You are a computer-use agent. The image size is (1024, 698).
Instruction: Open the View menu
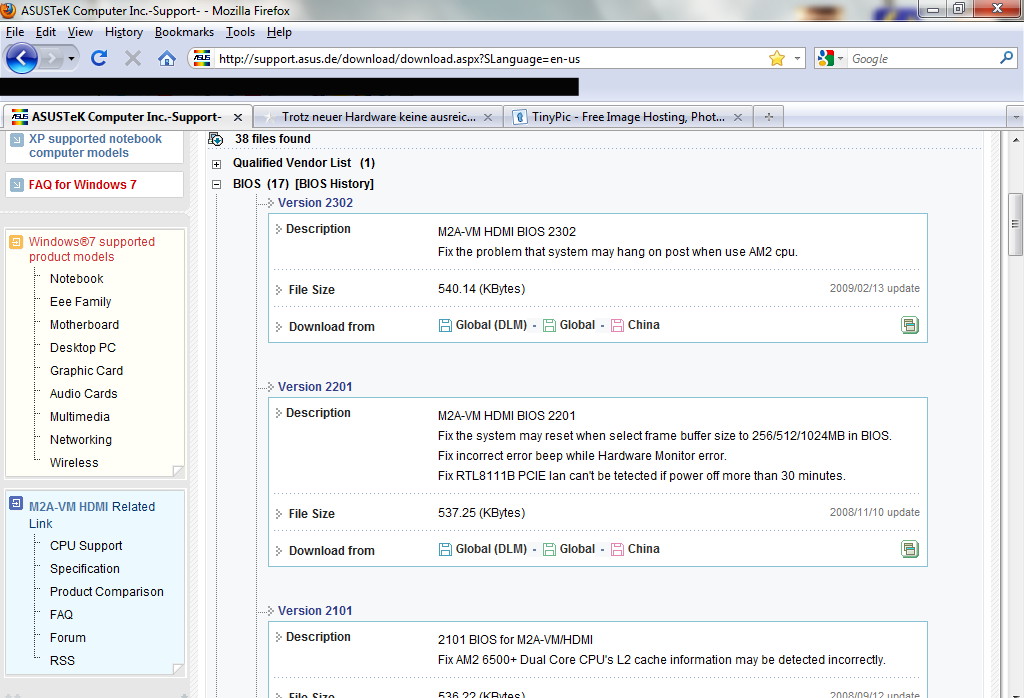pyautogui.click(x=80, y=32)
